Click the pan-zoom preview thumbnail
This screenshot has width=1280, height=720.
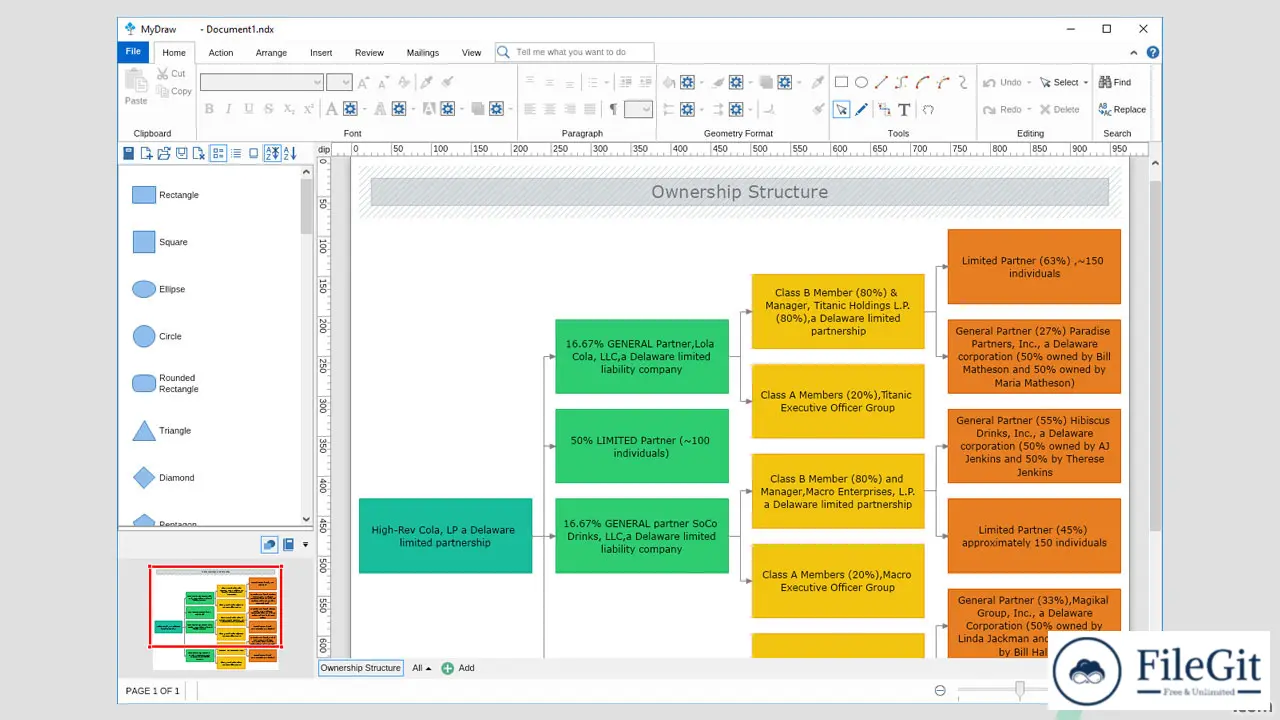click(x=215, y=617)
